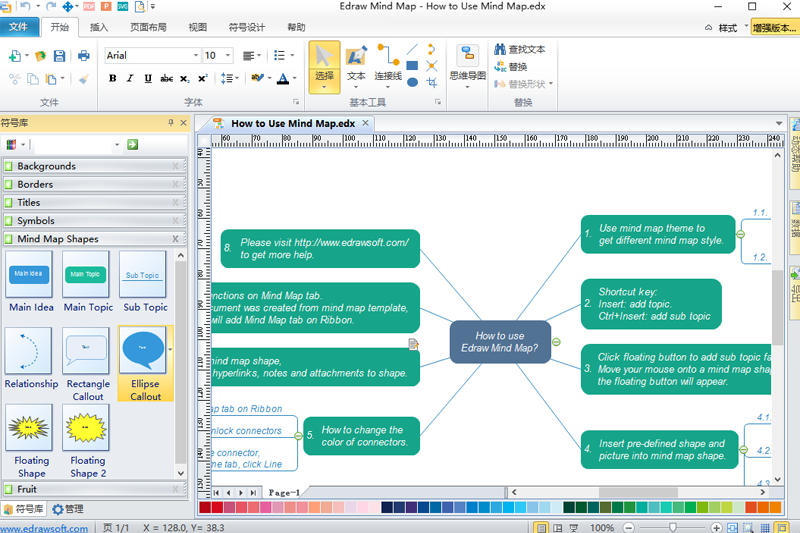Open the 页面布局 ribbon tab
The height and width of the screenshot is (533, 800).
tap(148, 27)
